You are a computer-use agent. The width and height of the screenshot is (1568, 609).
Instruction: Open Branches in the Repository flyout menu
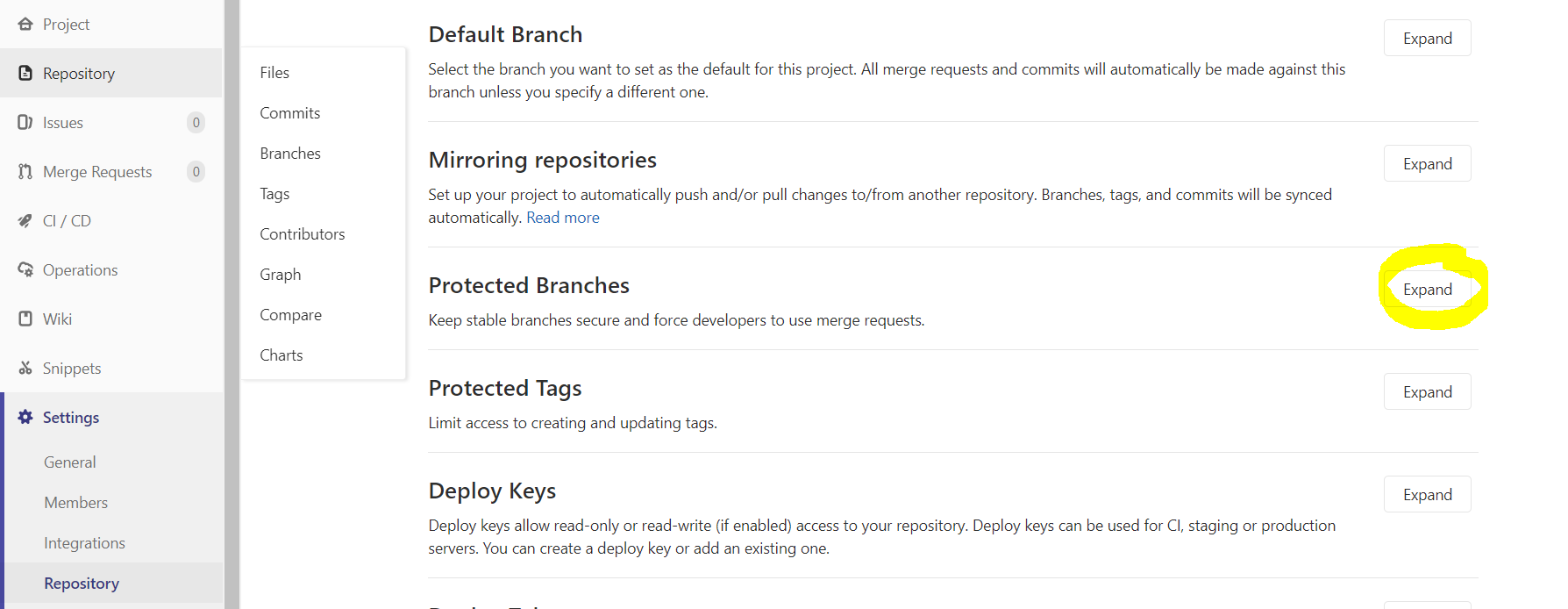pyautogui.click(x=290, y=154)
